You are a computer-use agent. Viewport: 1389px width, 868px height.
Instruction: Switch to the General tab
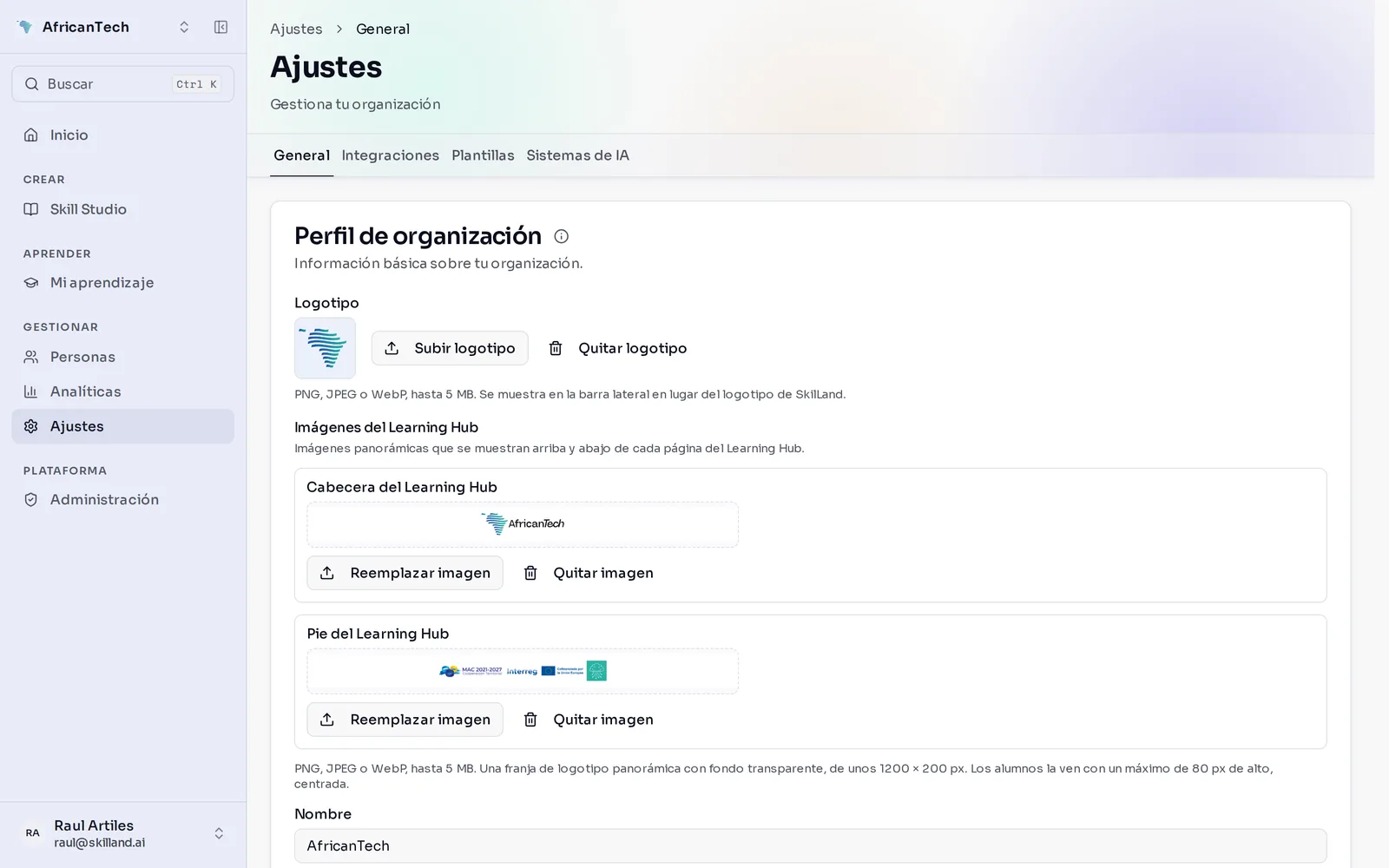click(x=301, y=155)
